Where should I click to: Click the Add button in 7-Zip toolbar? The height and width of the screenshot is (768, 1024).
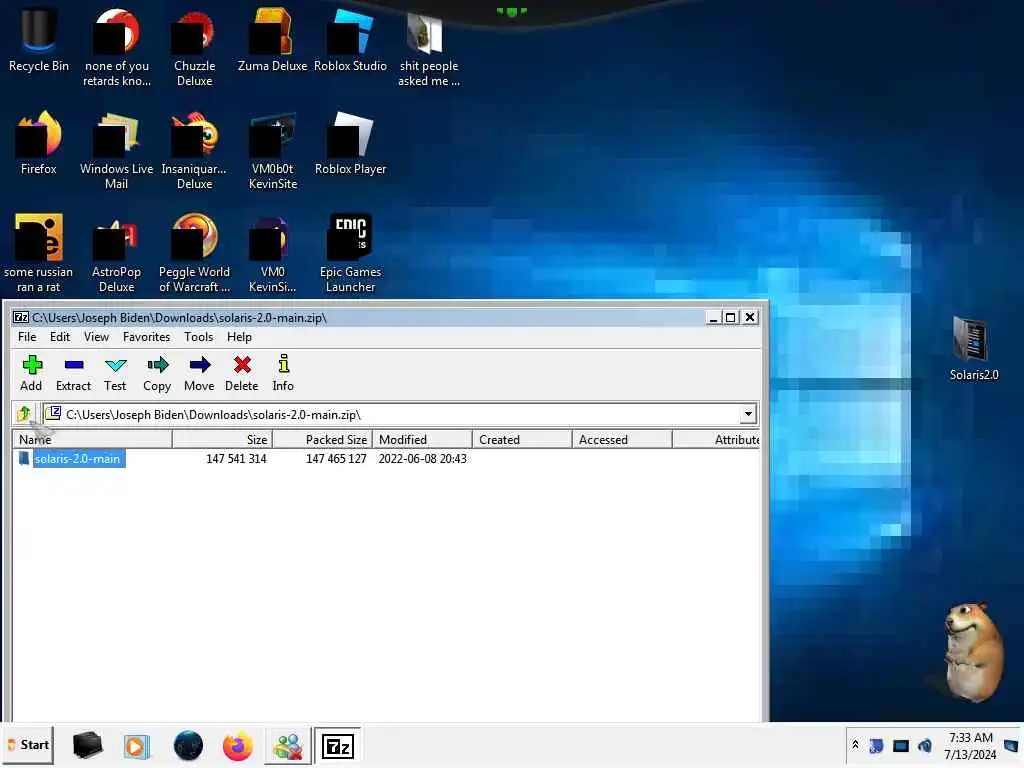click(x=31, y=373)
